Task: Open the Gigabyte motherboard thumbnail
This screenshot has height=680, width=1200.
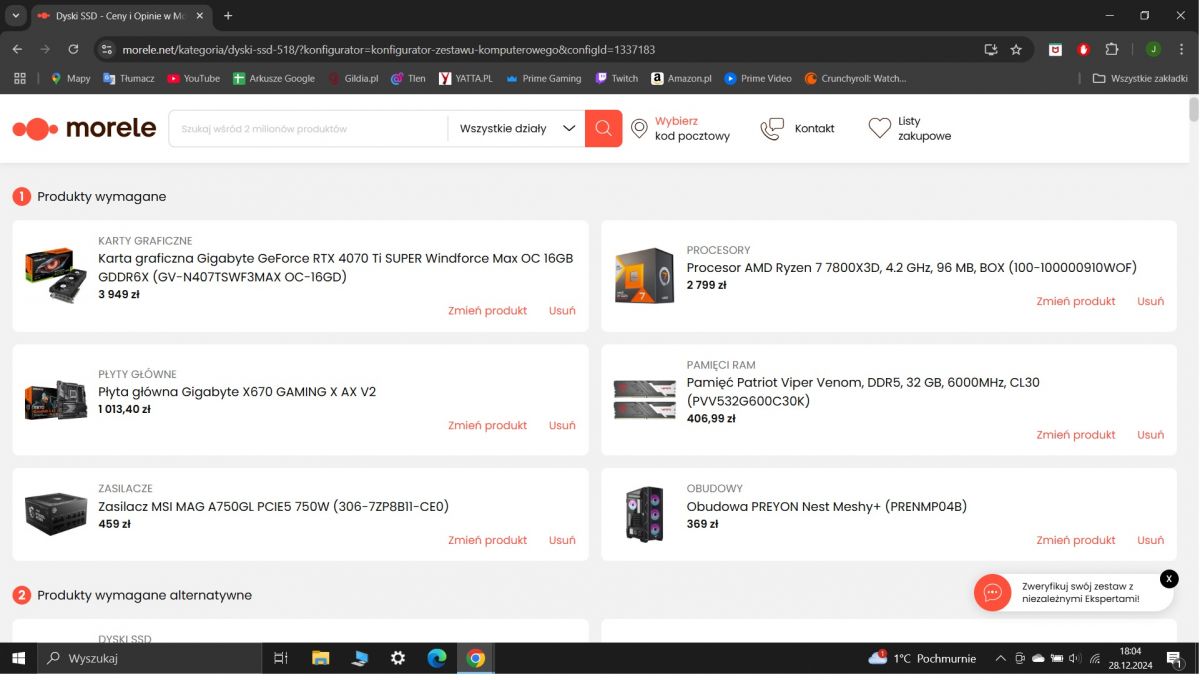Action: coord(56,400)
